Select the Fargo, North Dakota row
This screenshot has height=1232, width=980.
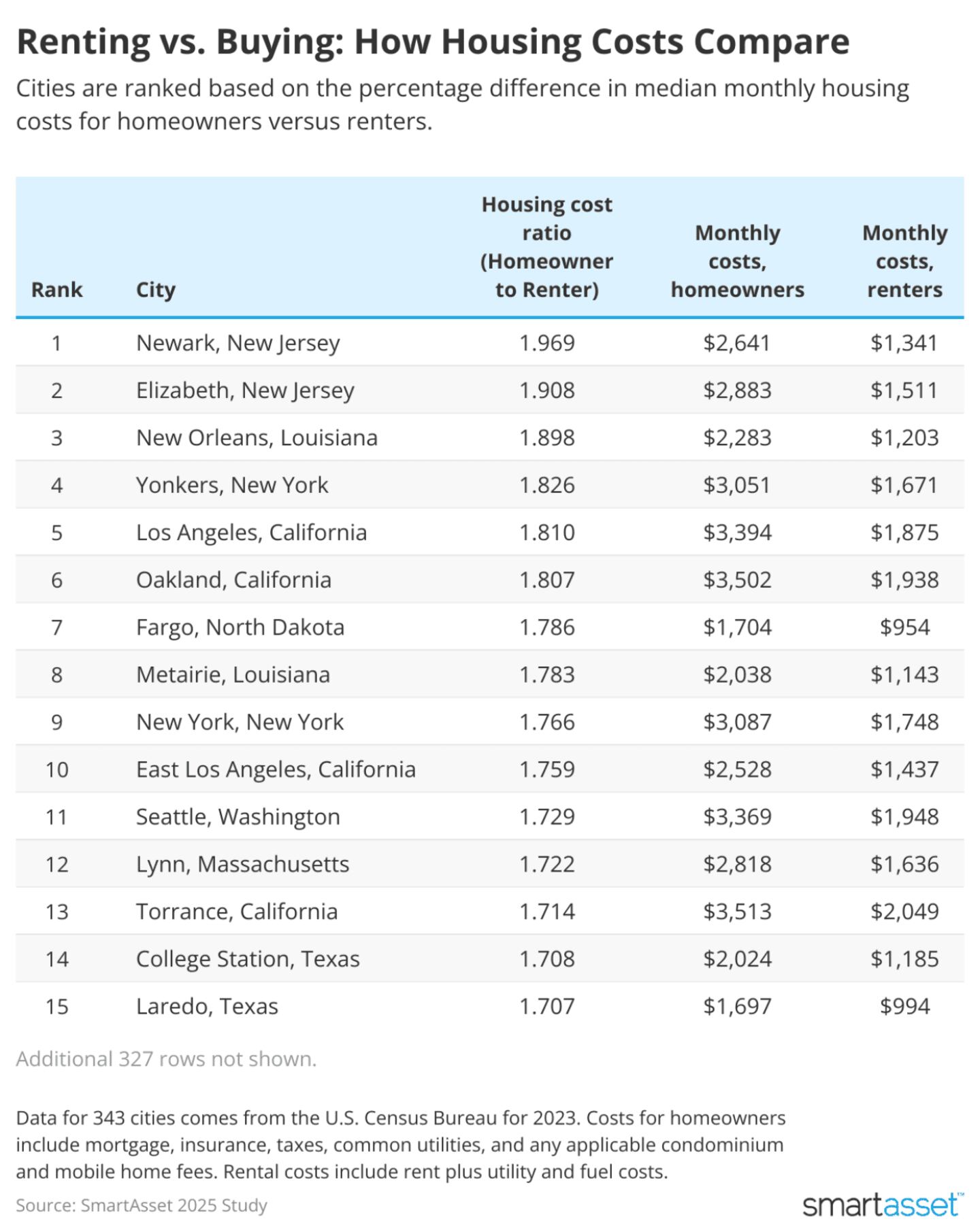(240, 627)
